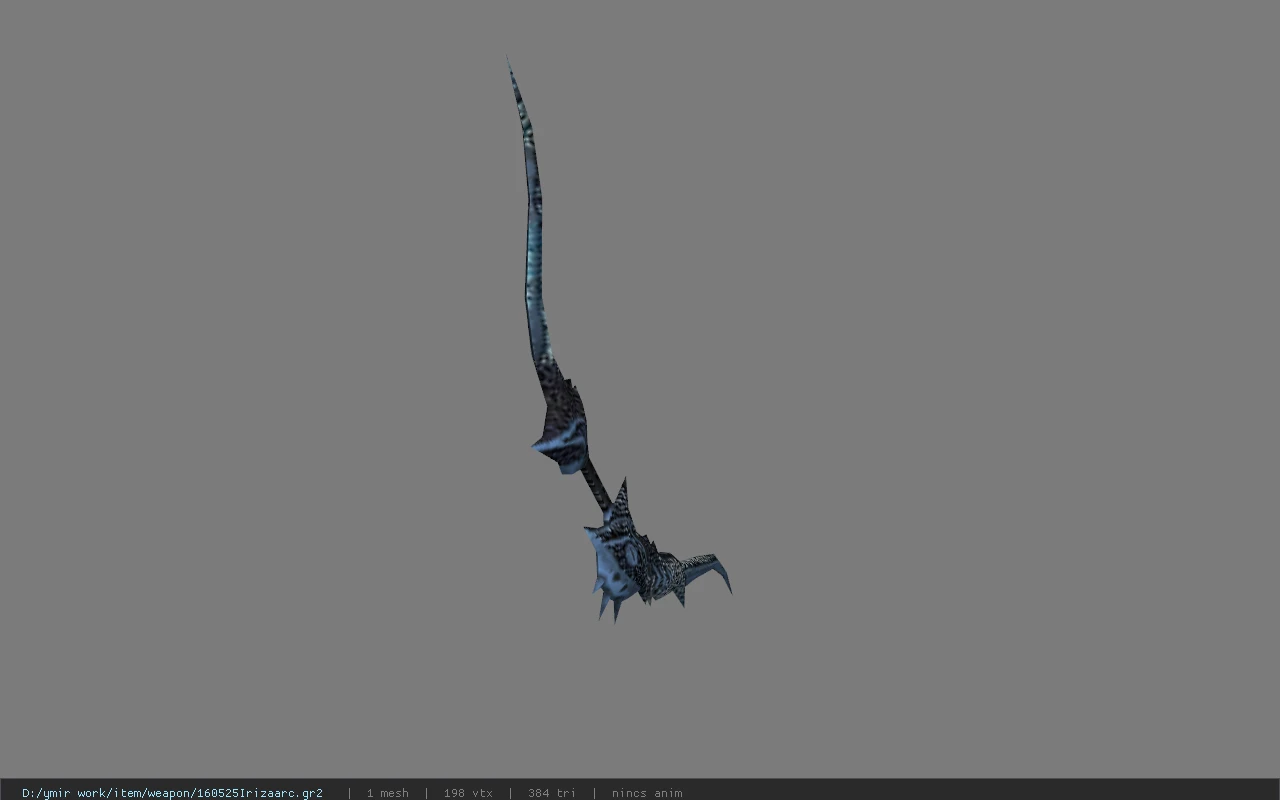The image size is (1280, 800).
Task: Click the empty gray viewport left of the blade
Action: (250, 300)
